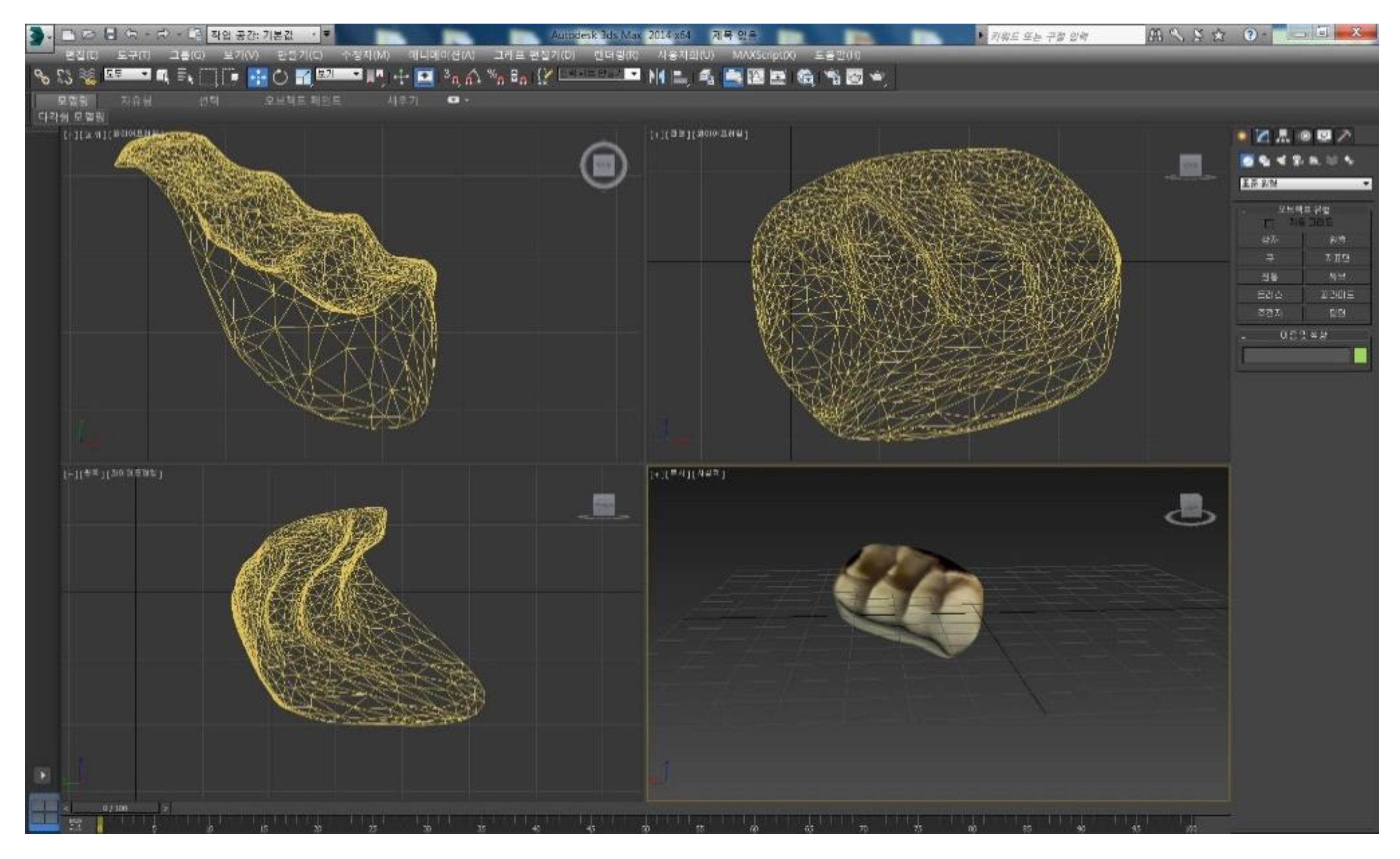This screenshot has height=859, width=1400.
Task: Switch to the Freeform ribbon tab
Action: click(x=136, y=100)
